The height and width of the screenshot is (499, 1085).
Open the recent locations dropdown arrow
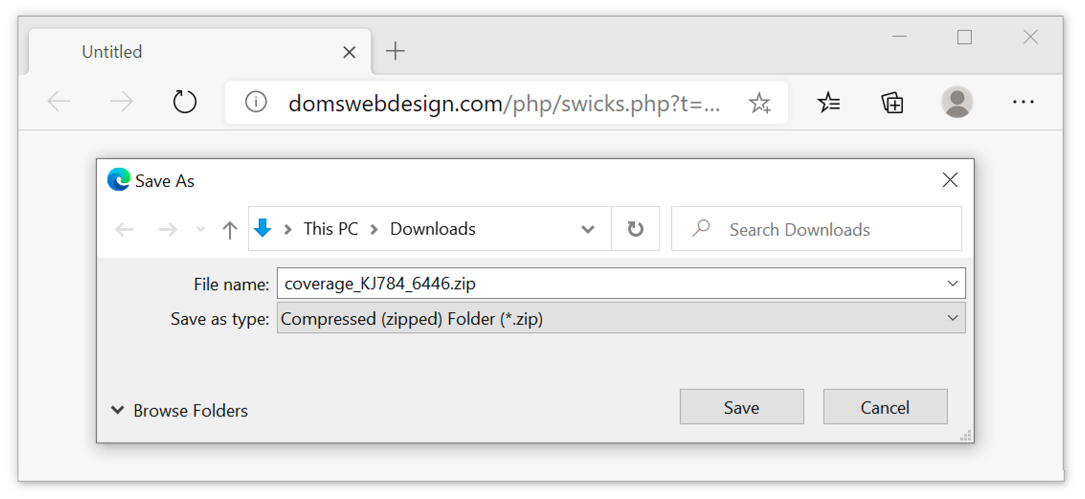201,230
